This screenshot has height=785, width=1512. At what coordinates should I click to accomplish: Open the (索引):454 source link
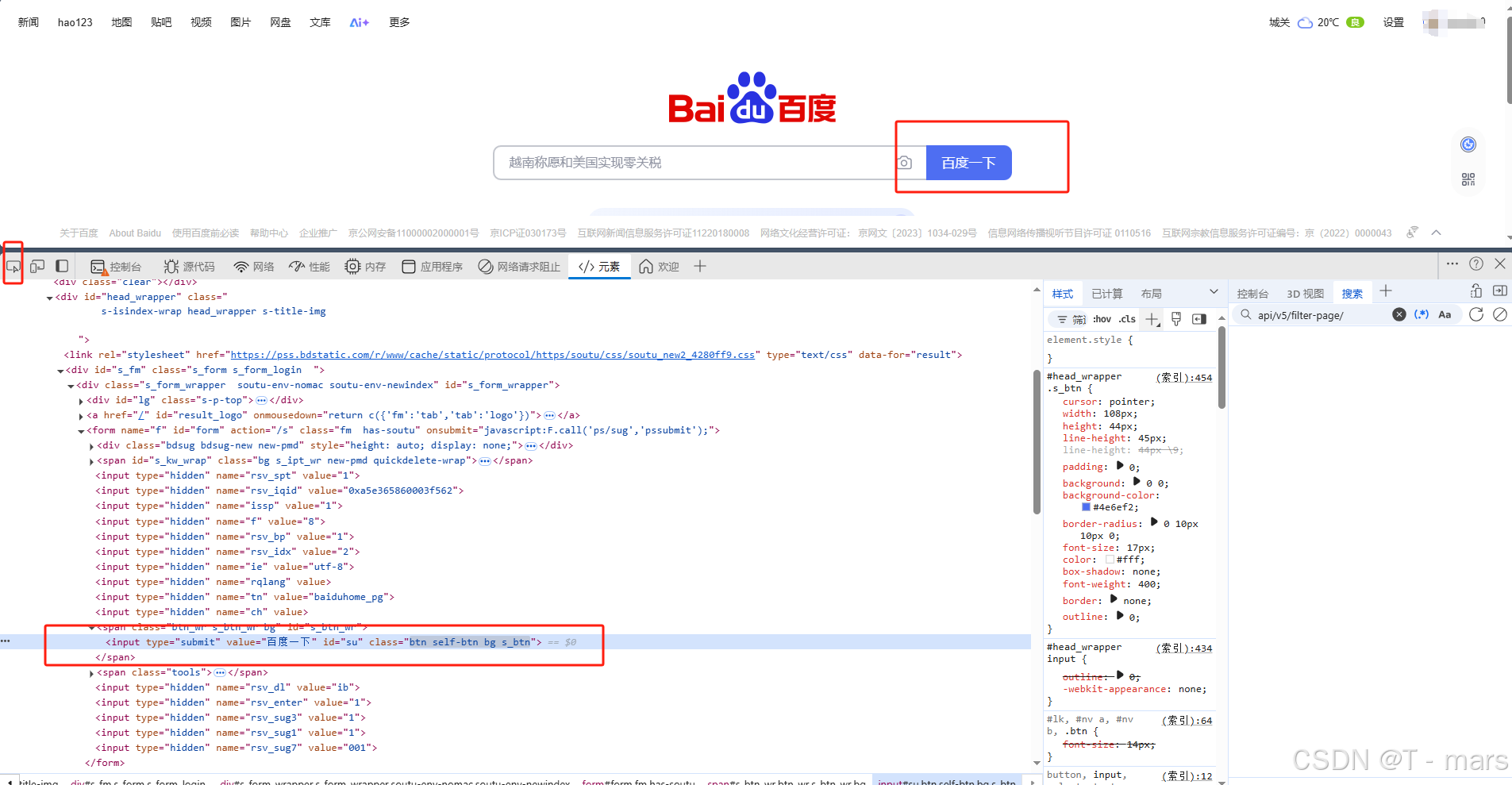1184,378
